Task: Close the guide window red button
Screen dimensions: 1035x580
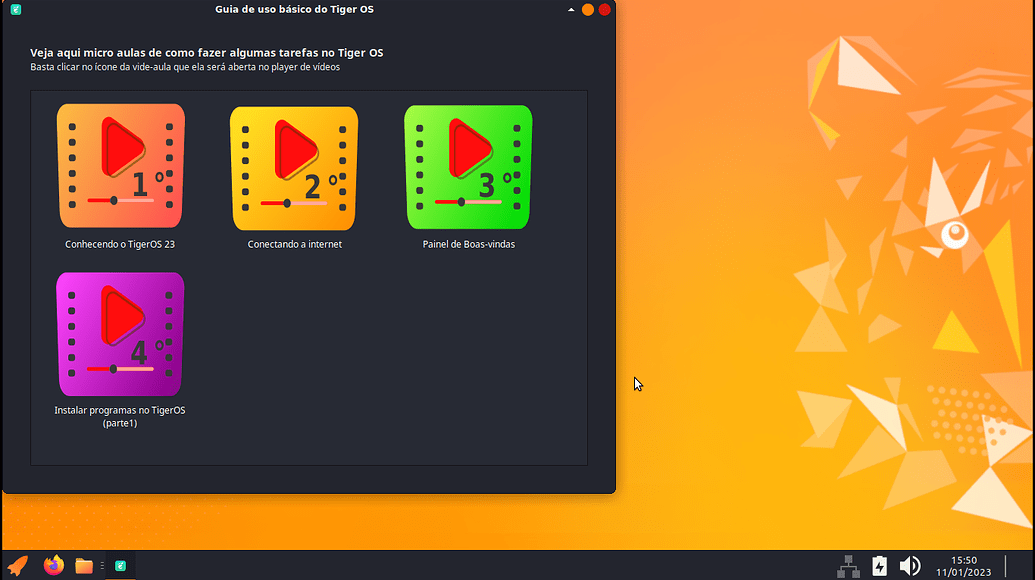Action: [605, 10]
